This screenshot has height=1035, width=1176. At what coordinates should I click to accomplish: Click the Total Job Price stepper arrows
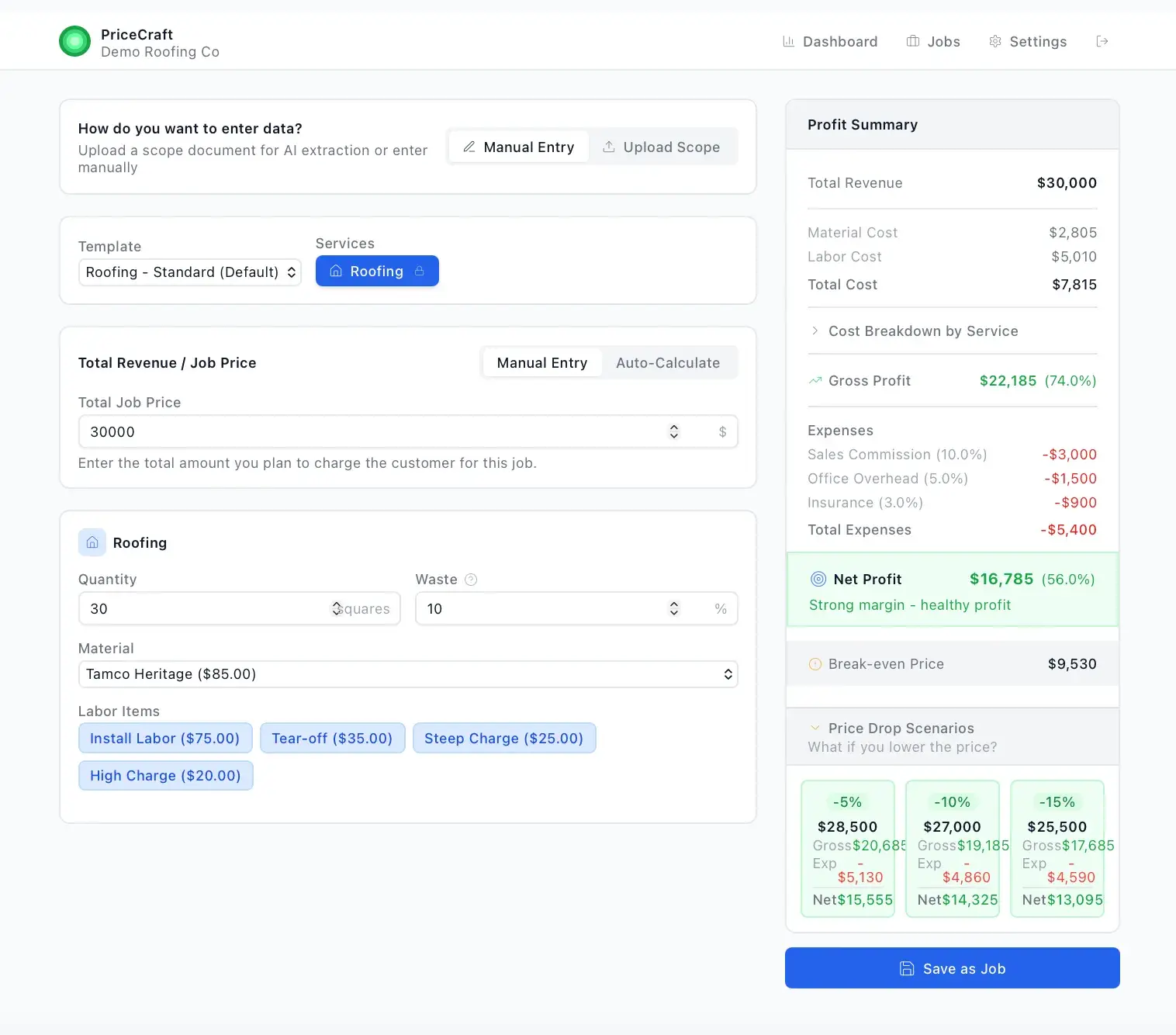[674, 432]
